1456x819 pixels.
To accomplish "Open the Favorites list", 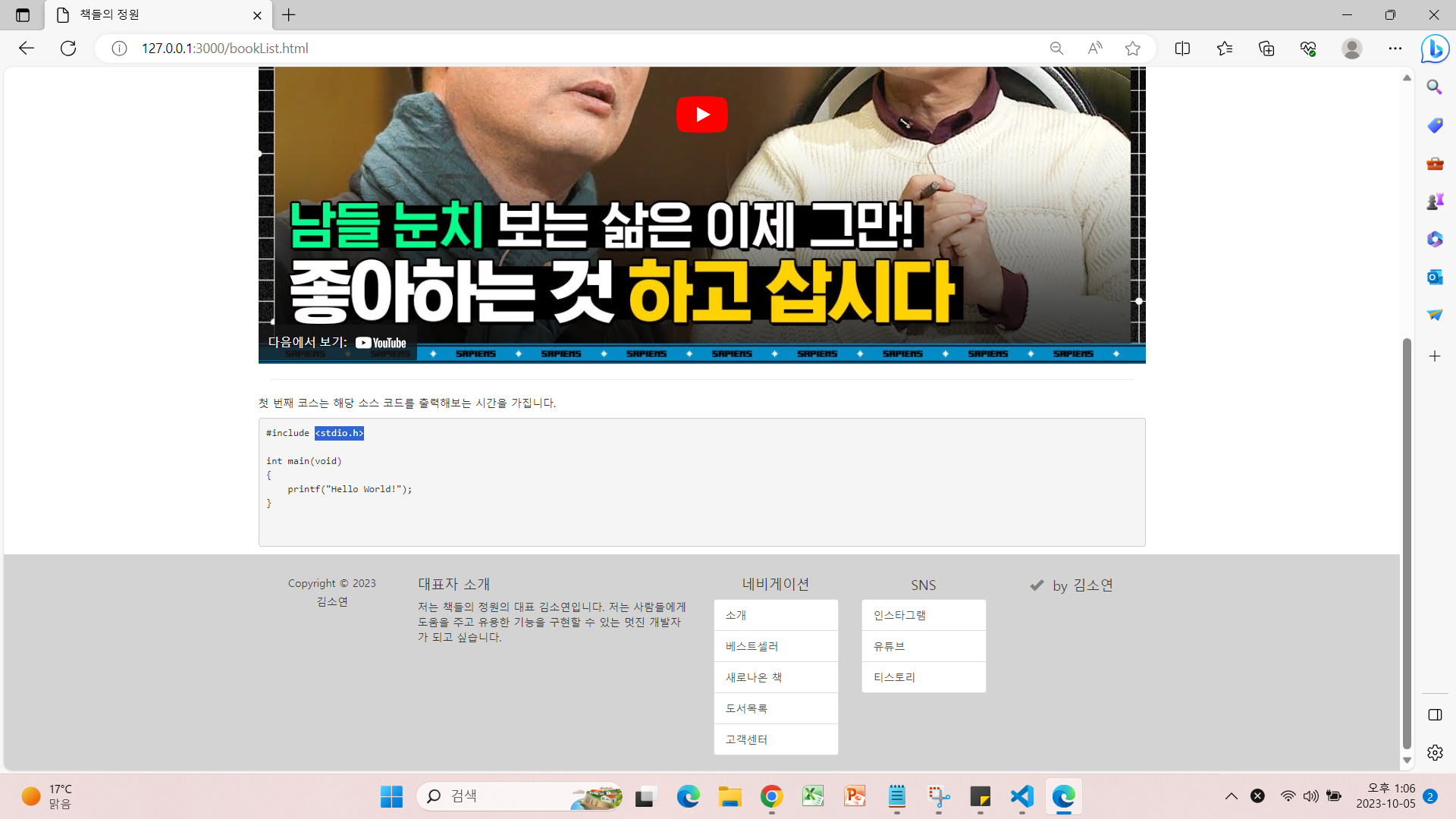I will (x=1224, y=49).
